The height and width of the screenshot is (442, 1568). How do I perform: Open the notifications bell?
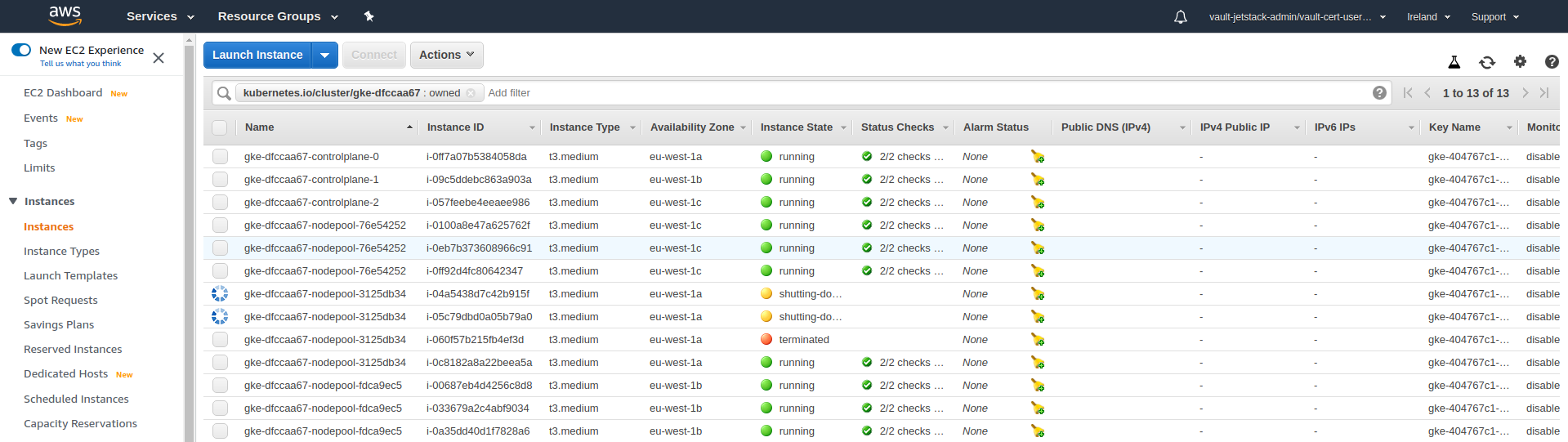click(x=1181, y=16)
